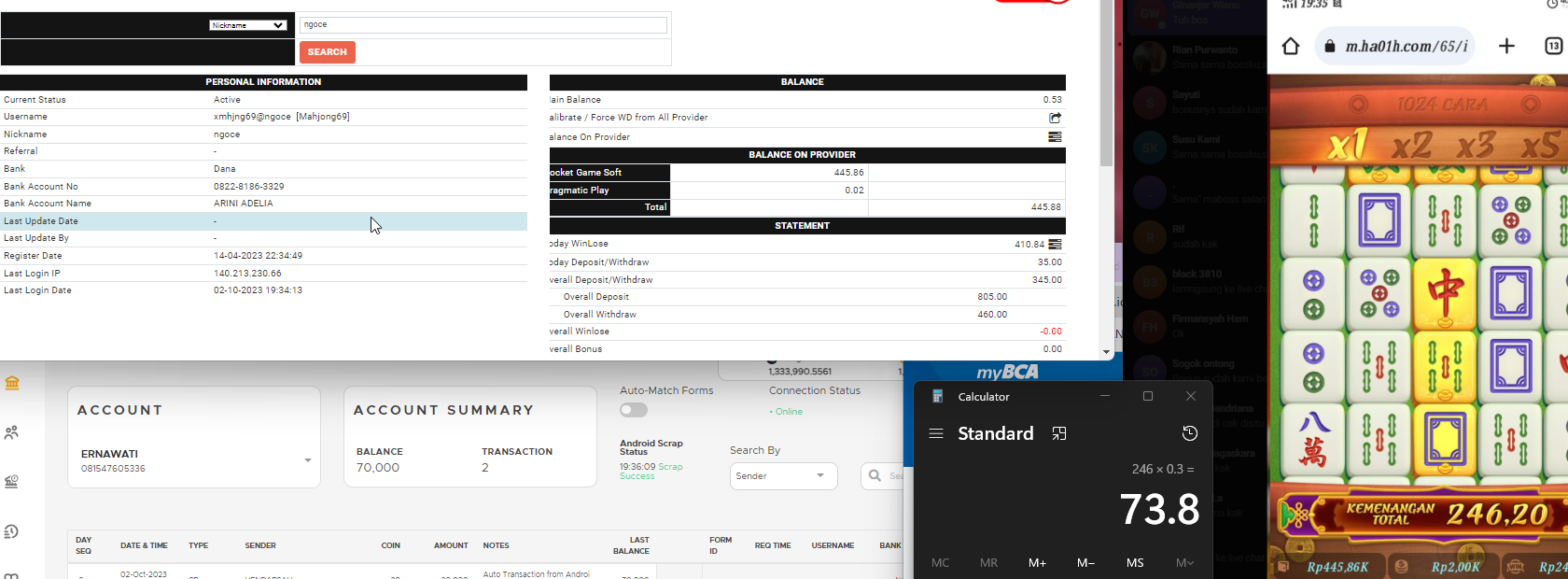The width and height of the screenshot is (1568, 579).
Task: Open Firmansyah Hsm chat in dimmed list
Action: click(x=1196, y=326)
